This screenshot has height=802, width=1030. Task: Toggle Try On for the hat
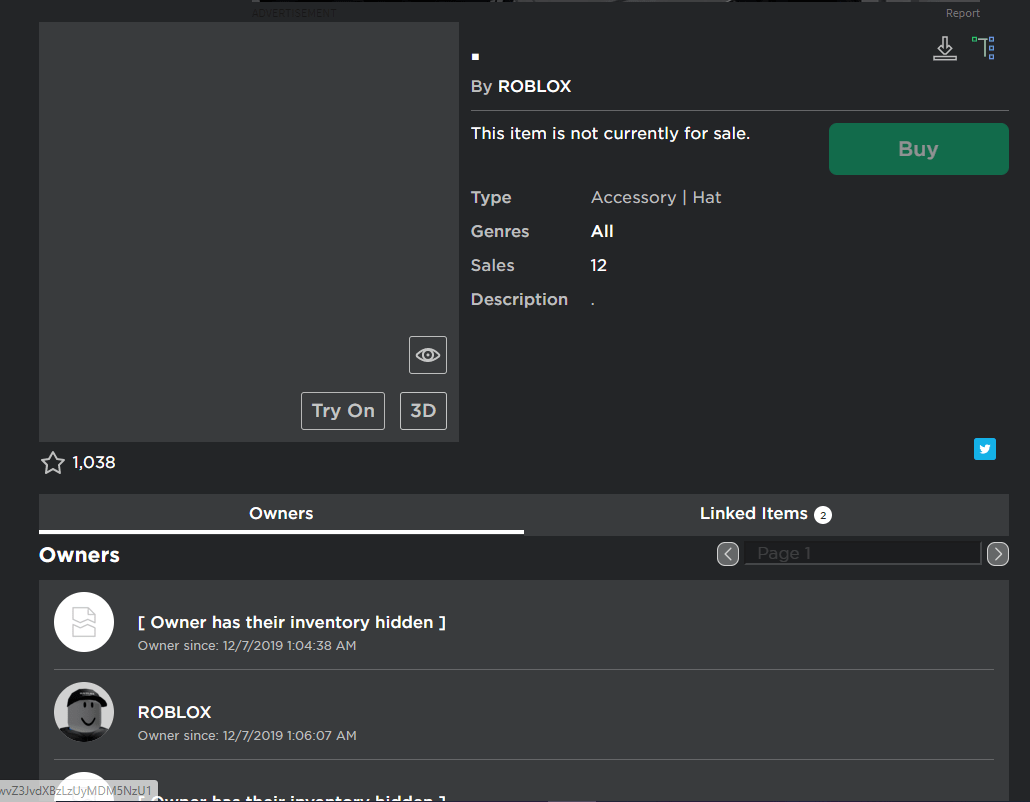(343, 411)
